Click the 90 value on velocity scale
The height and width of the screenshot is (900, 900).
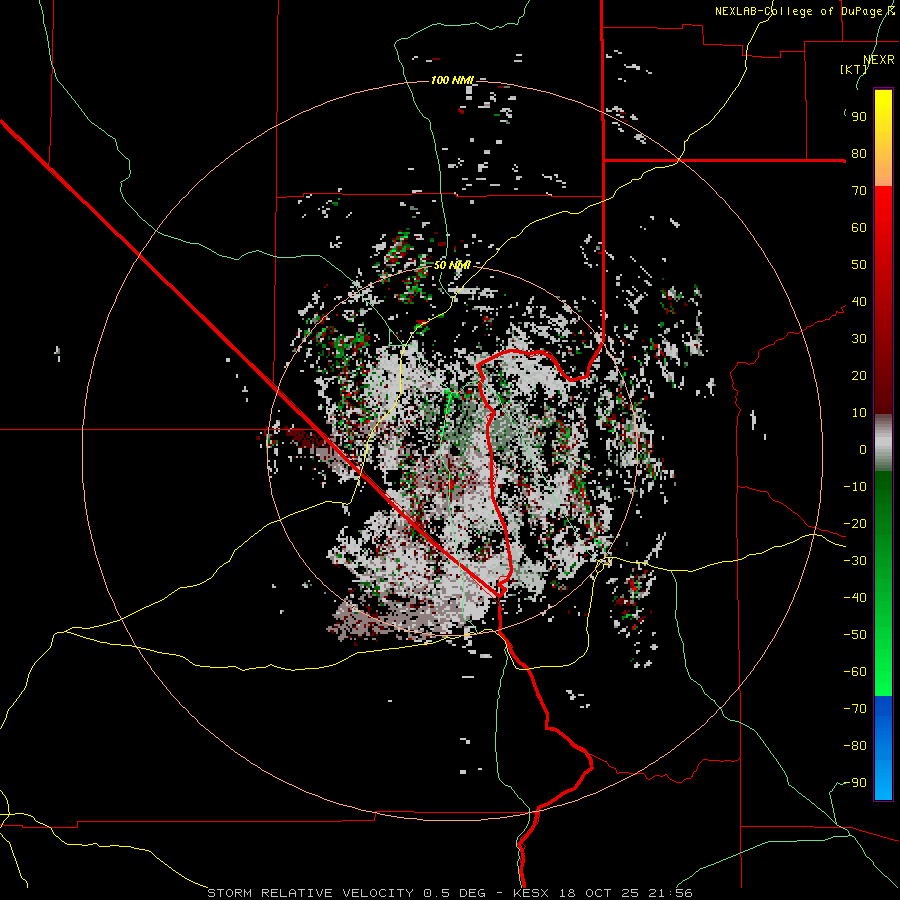859,117
